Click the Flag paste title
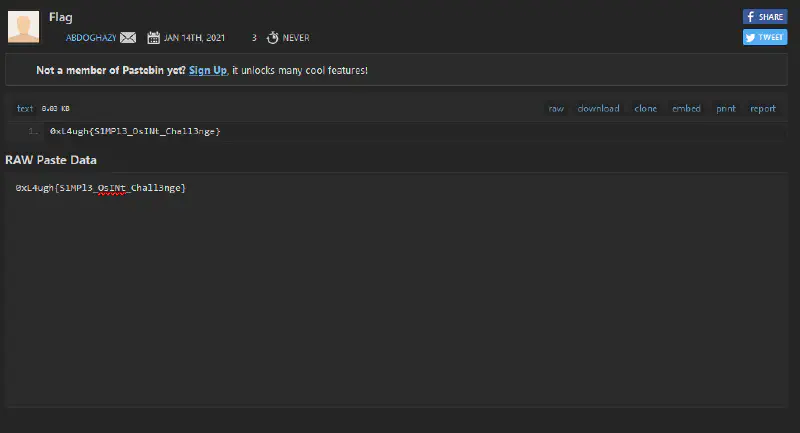This screenshot has height=433, width=800. point(60,18)
